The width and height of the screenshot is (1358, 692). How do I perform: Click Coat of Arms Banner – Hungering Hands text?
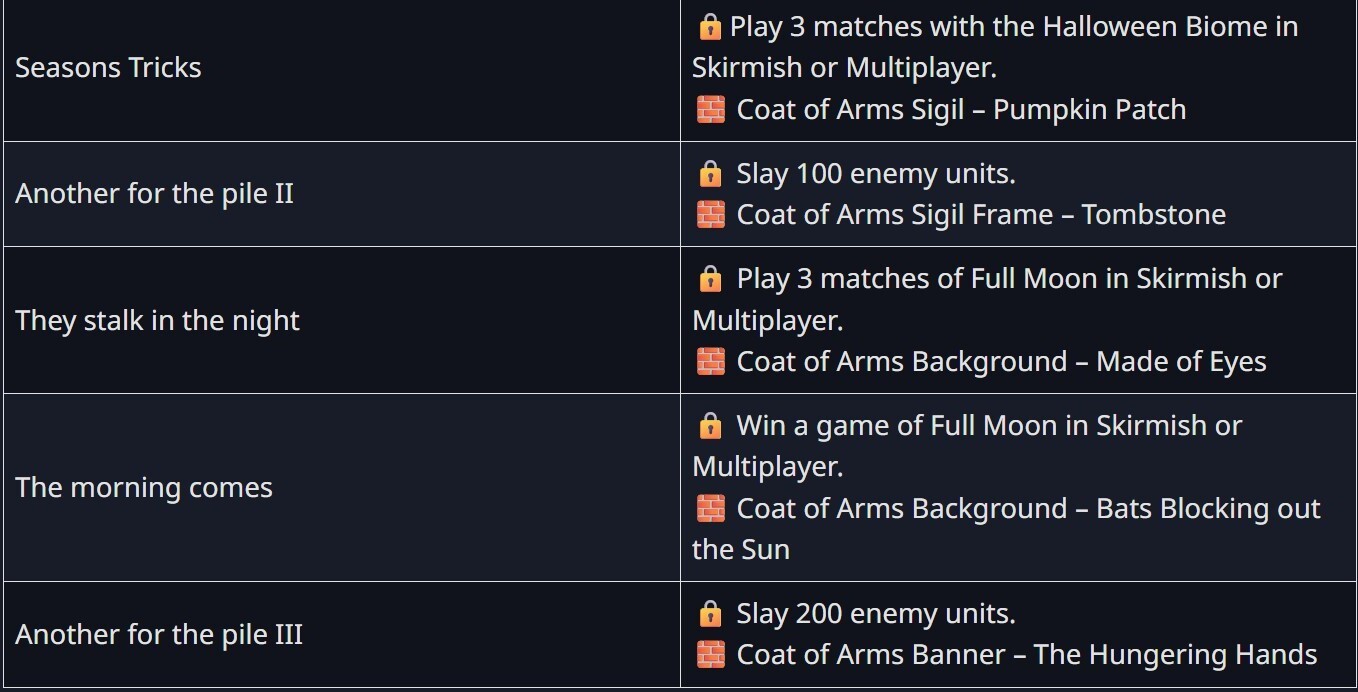tap(1026, 655)
